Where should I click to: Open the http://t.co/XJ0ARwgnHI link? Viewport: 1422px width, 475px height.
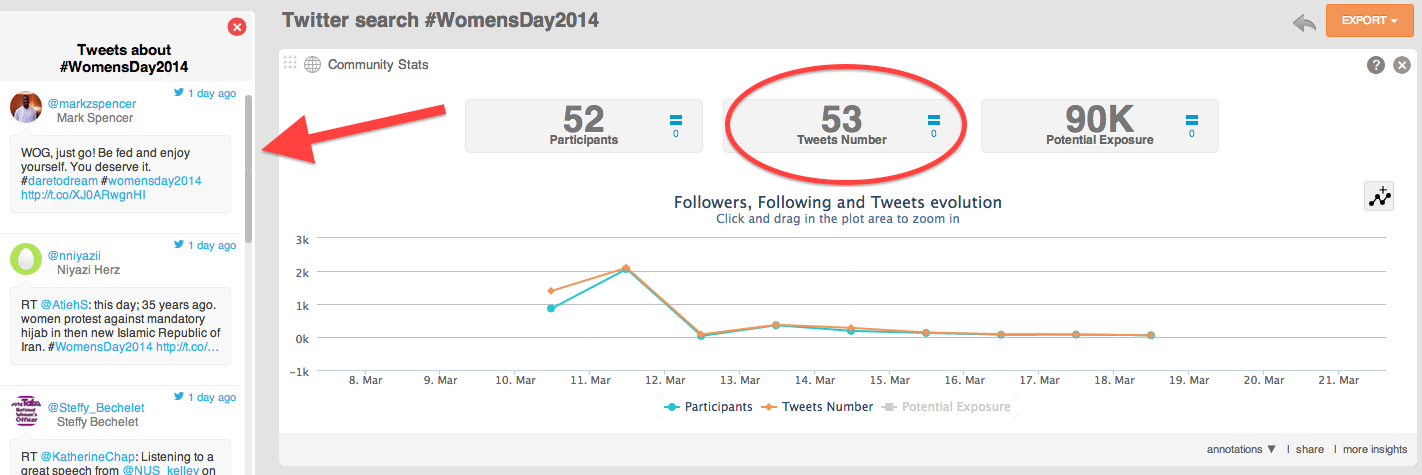tap(83, 195)
